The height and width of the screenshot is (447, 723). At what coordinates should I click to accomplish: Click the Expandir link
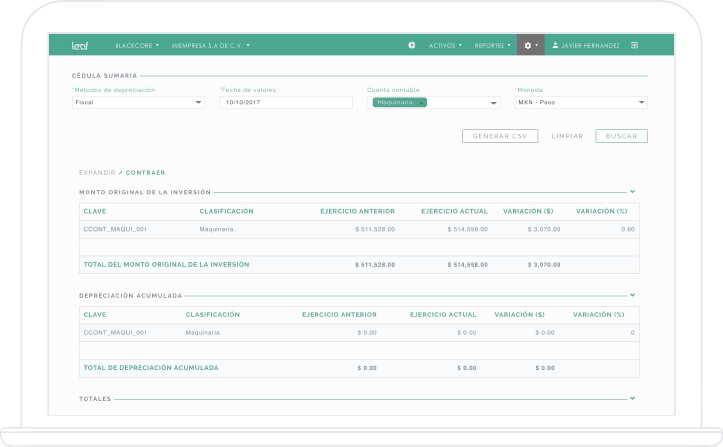(x=97, y=172)
